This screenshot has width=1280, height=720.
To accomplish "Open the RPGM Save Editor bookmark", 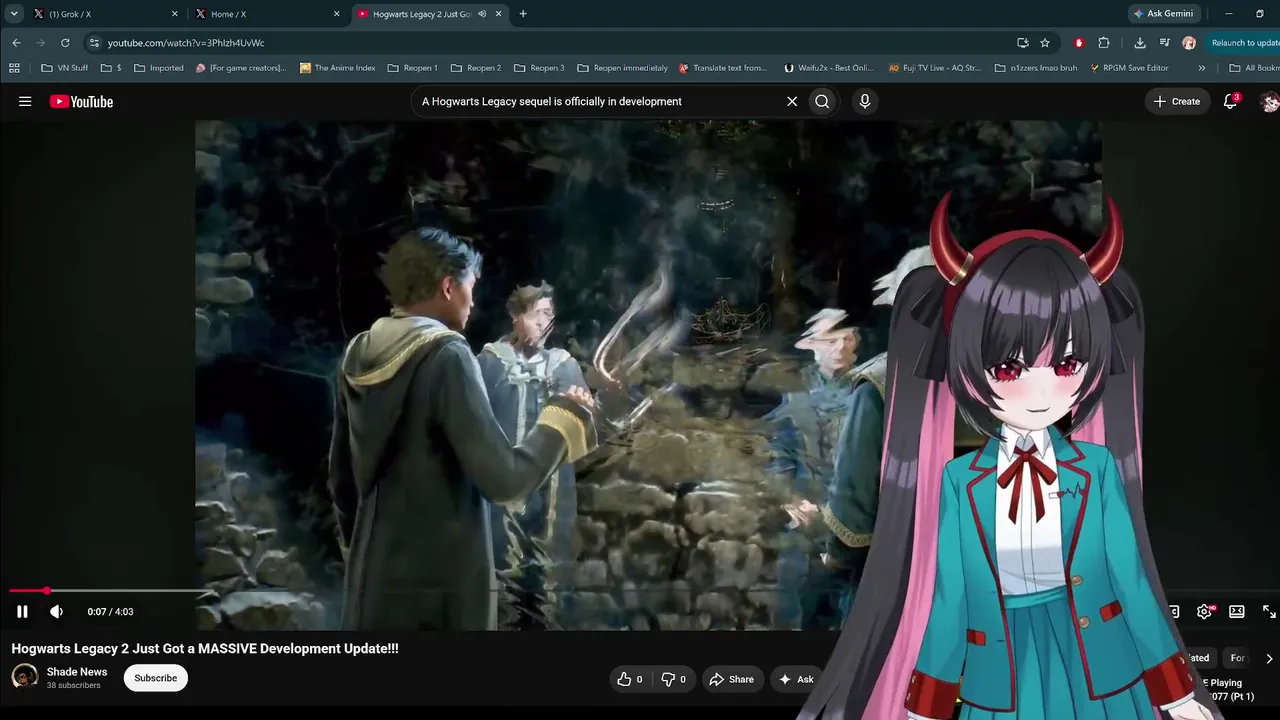I will [1129, 68].
